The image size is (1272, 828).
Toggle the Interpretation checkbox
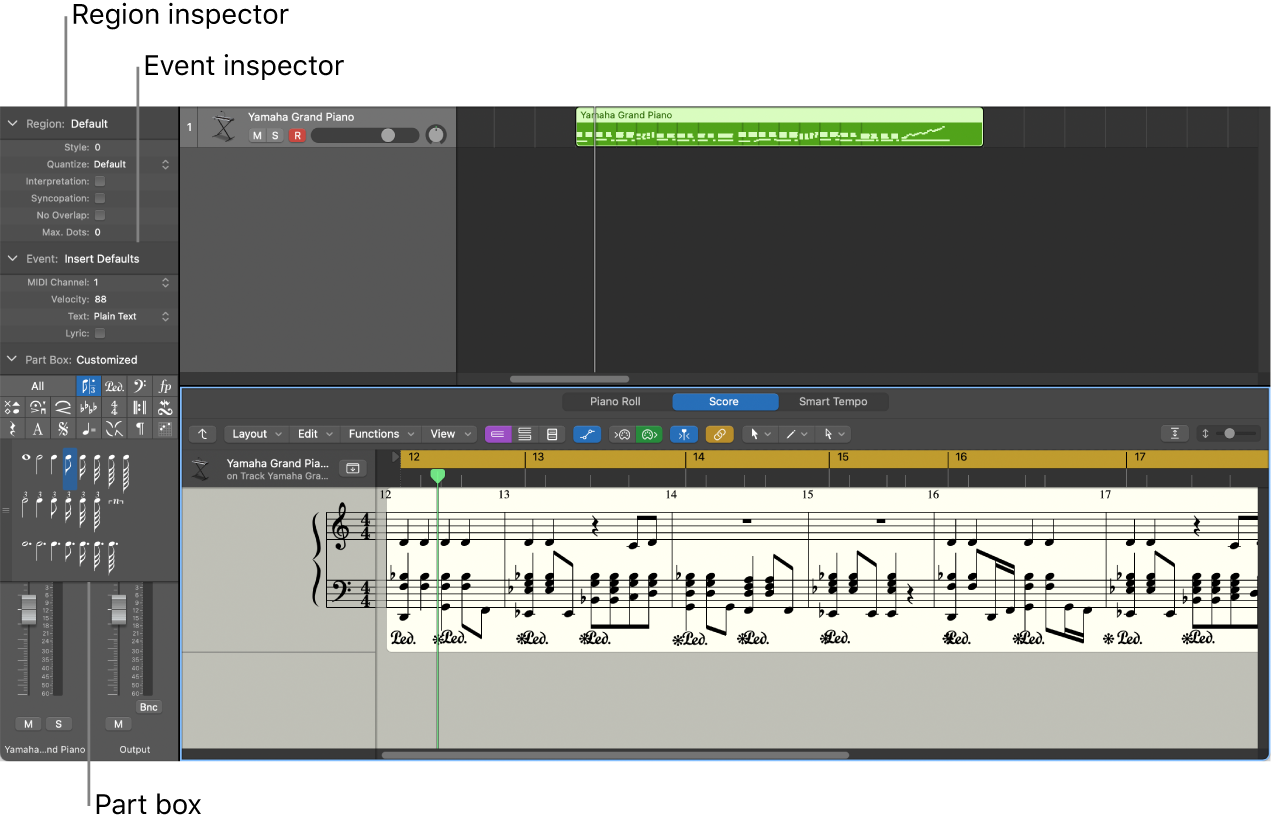click(100, 181)
